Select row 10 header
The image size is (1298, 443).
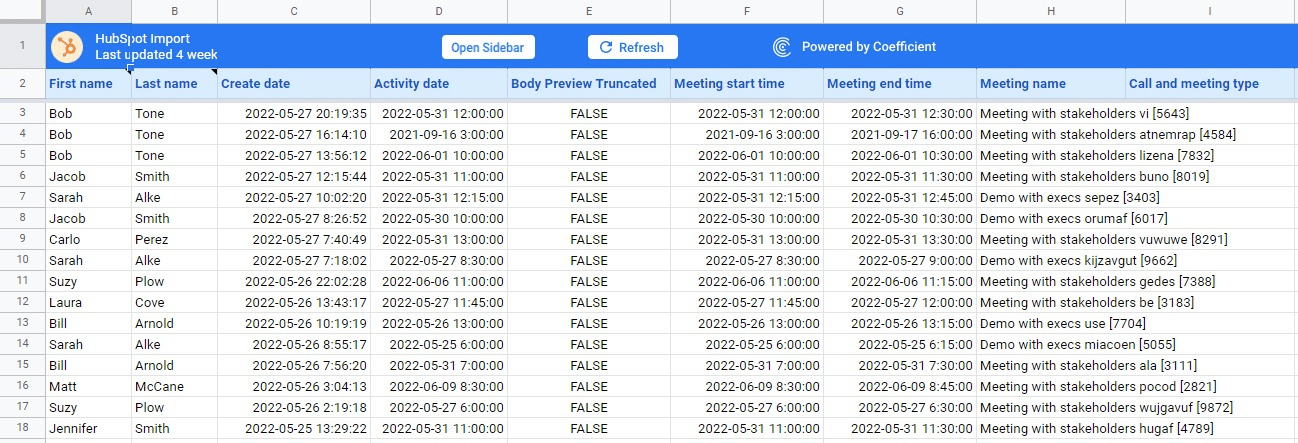pos(22,260)
